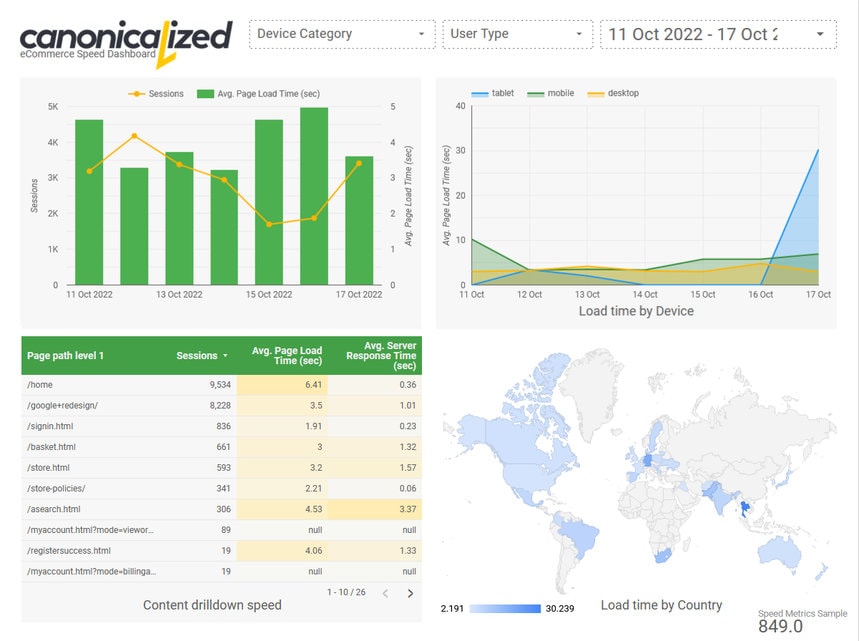The width and height of the screenshot is (859, 641).
Task: Click the previous page chevron in pagination
Action: click(385, 591)
